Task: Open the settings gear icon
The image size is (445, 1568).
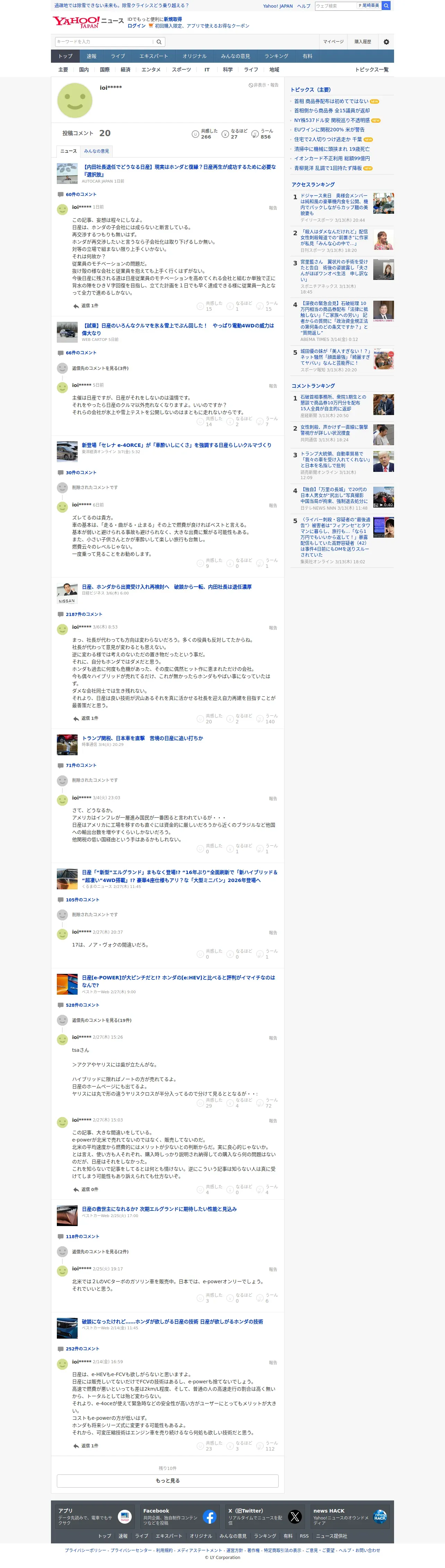Action: pyautogui.click(x=386, y=42)
